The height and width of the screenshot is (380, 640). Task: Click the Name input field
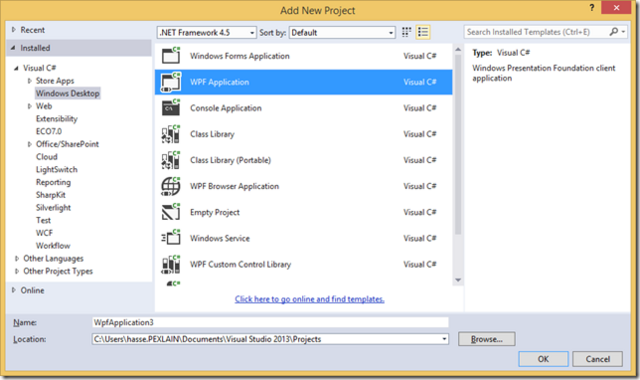[270, 322]
